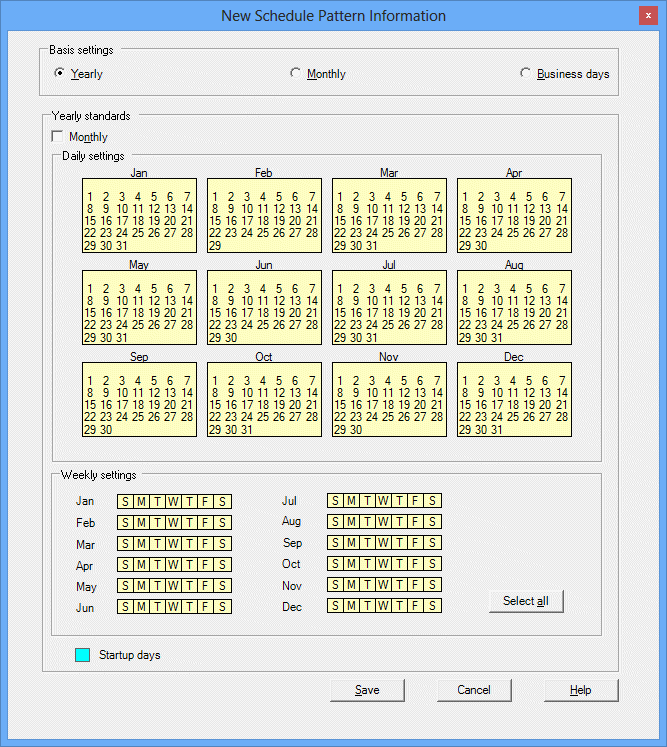Image resolution: width=667 pixels, height=747 pixels.
Task: Enable the Monthly checkbox under Yearly standards
Action: tap(57, 137)
